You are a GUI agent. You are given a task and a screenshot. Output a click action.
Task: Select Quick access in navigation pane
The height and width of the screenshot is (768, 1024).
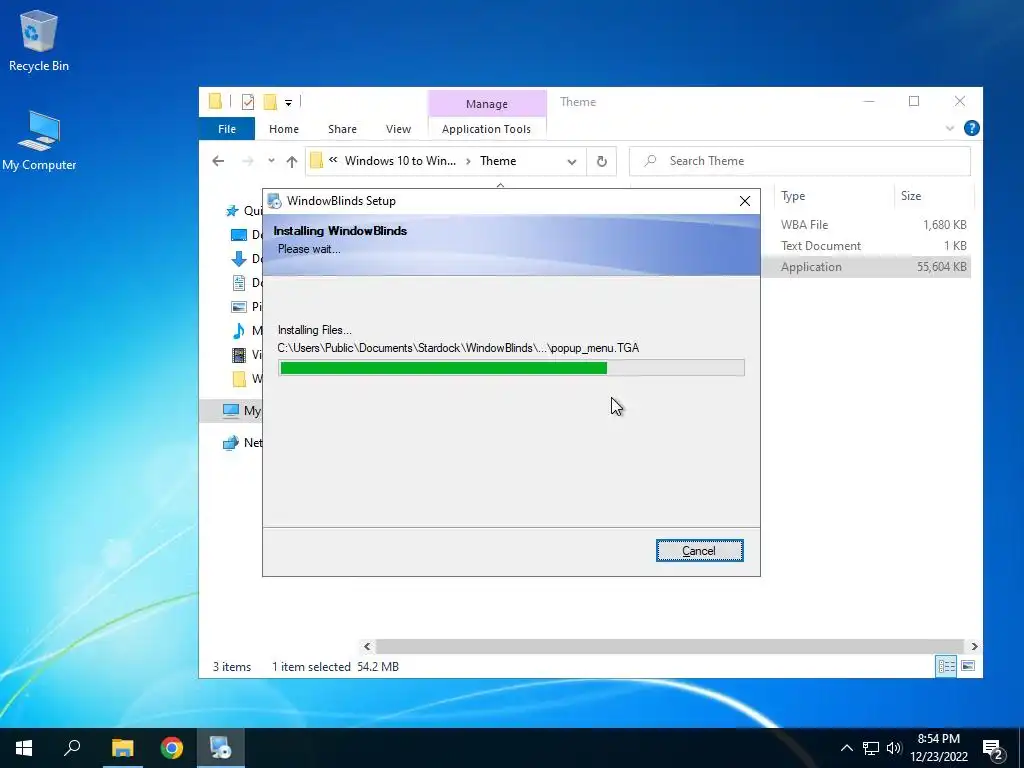click(243, 210)
